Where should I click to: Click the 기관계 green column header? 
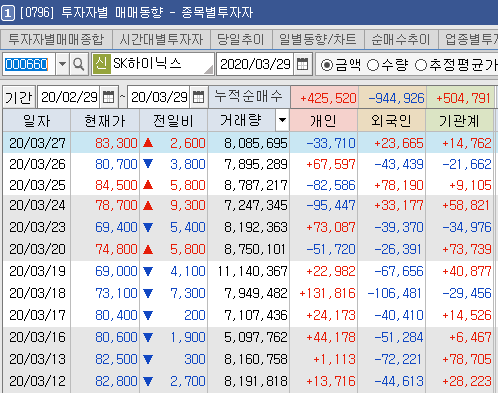[459, 120]
